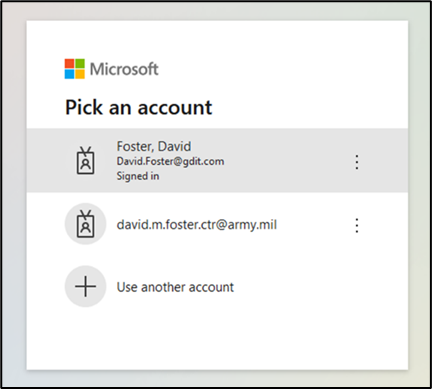This screenshot has width=432, height=389.
Task: Select the Use another account row
Action: (217, 287)
